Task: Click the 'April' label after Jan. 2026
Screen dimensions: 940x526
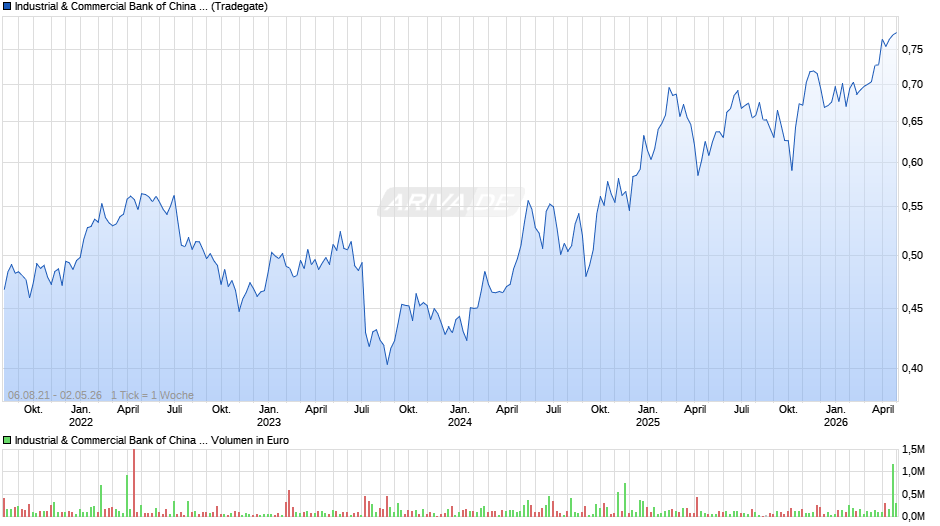Action: [883, 410]
